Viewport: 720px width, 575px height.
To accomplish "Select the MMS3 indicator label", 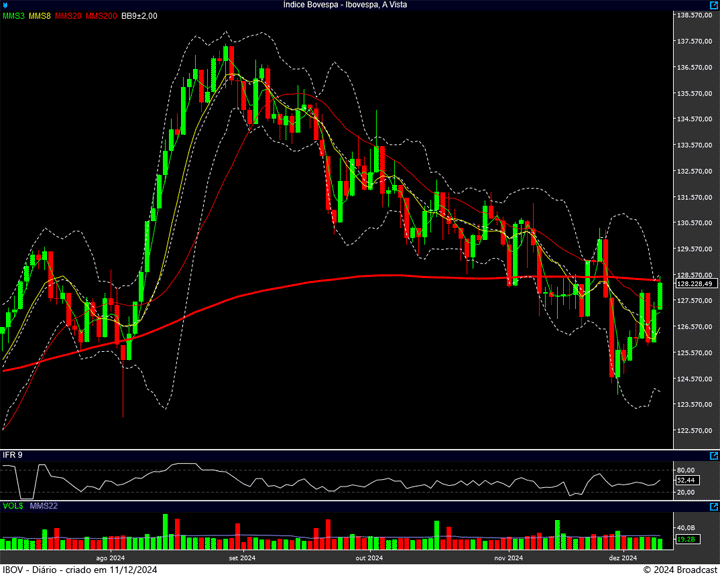I will [13, 16].
